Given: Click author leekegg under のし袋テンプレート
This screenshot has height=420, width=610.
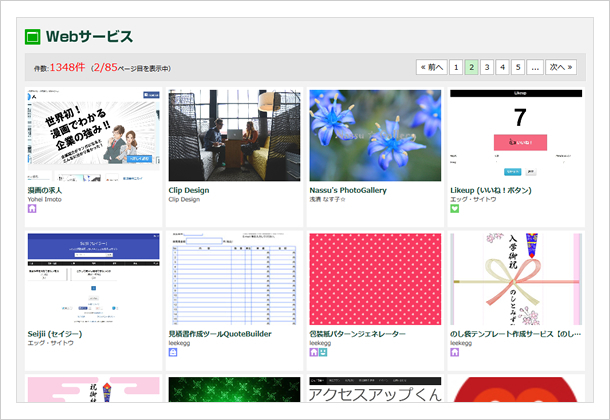Looking at the screenshot, I should click(x=461, y=343).
